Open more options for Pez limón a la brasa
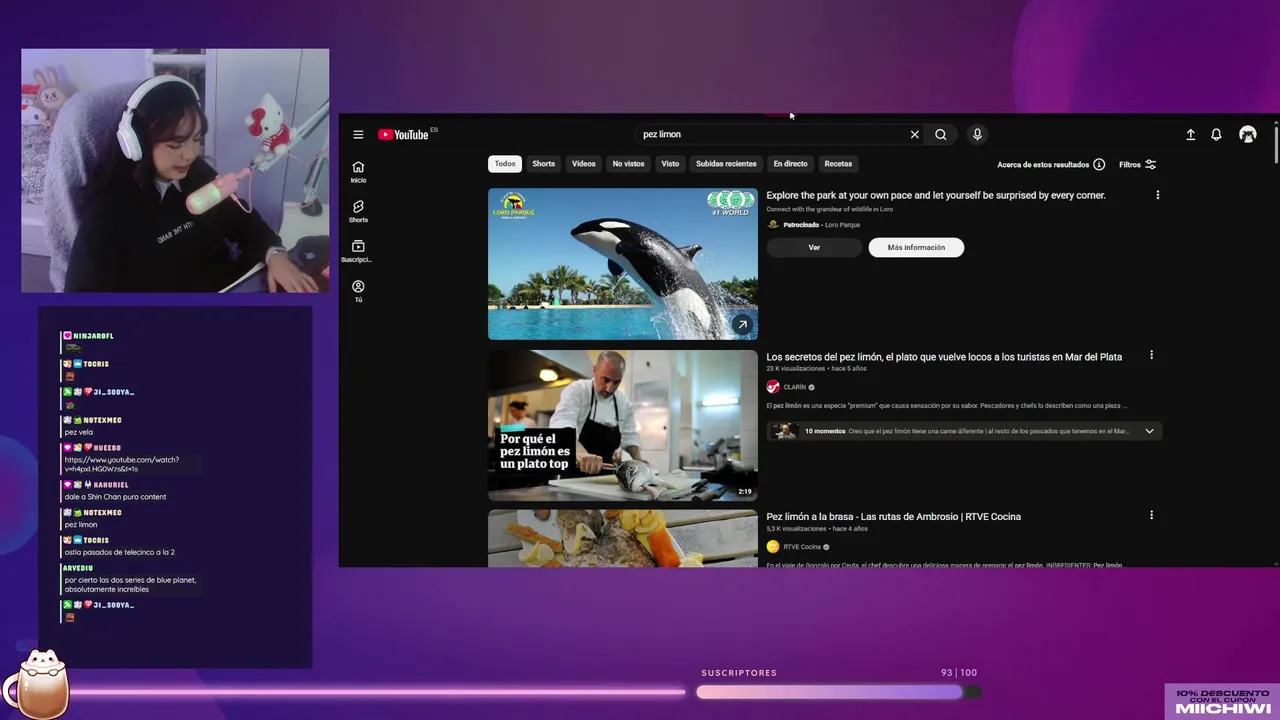1280x720 pixels. point(1151,515)
